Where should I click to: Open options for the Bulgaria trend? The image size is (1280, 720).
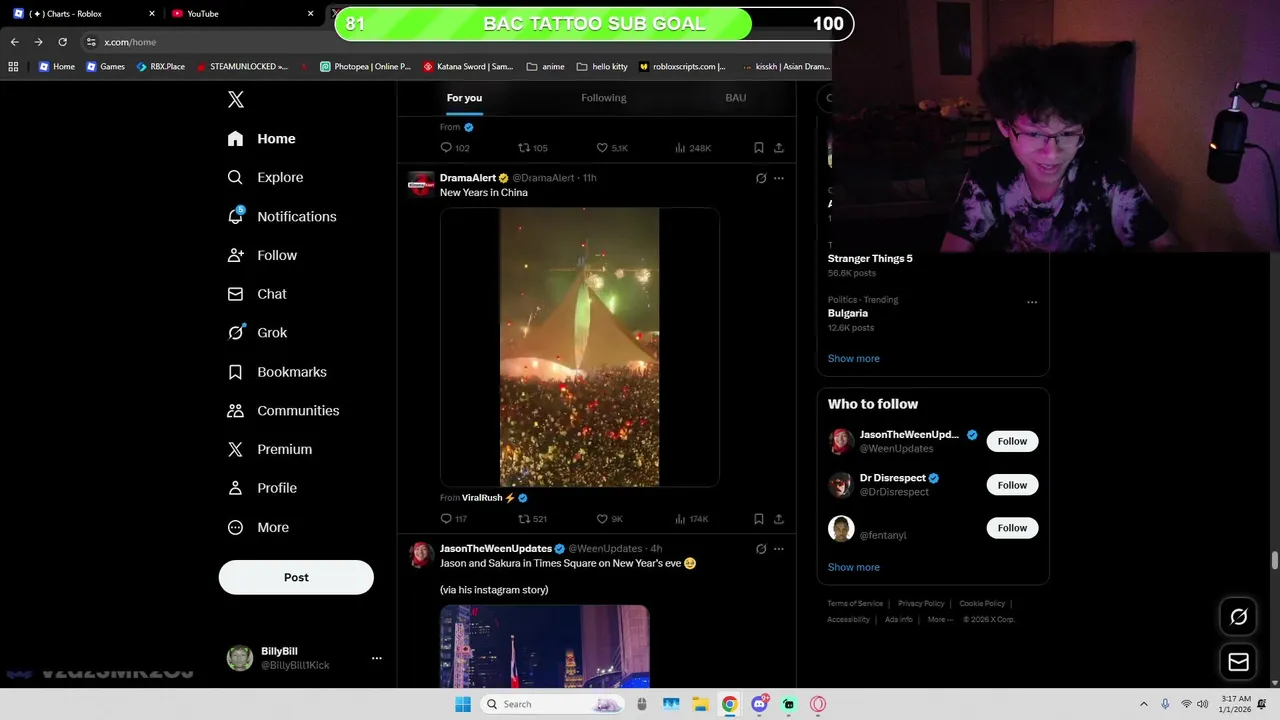coord(1032,302)
